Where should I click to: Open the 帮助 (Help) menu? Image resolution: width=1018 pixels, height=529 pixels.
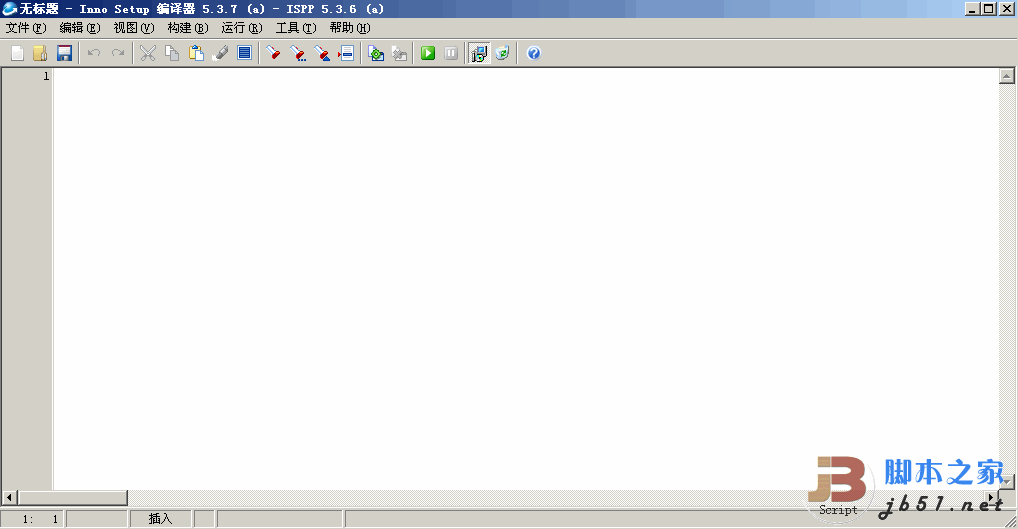[x=349, y=28]
